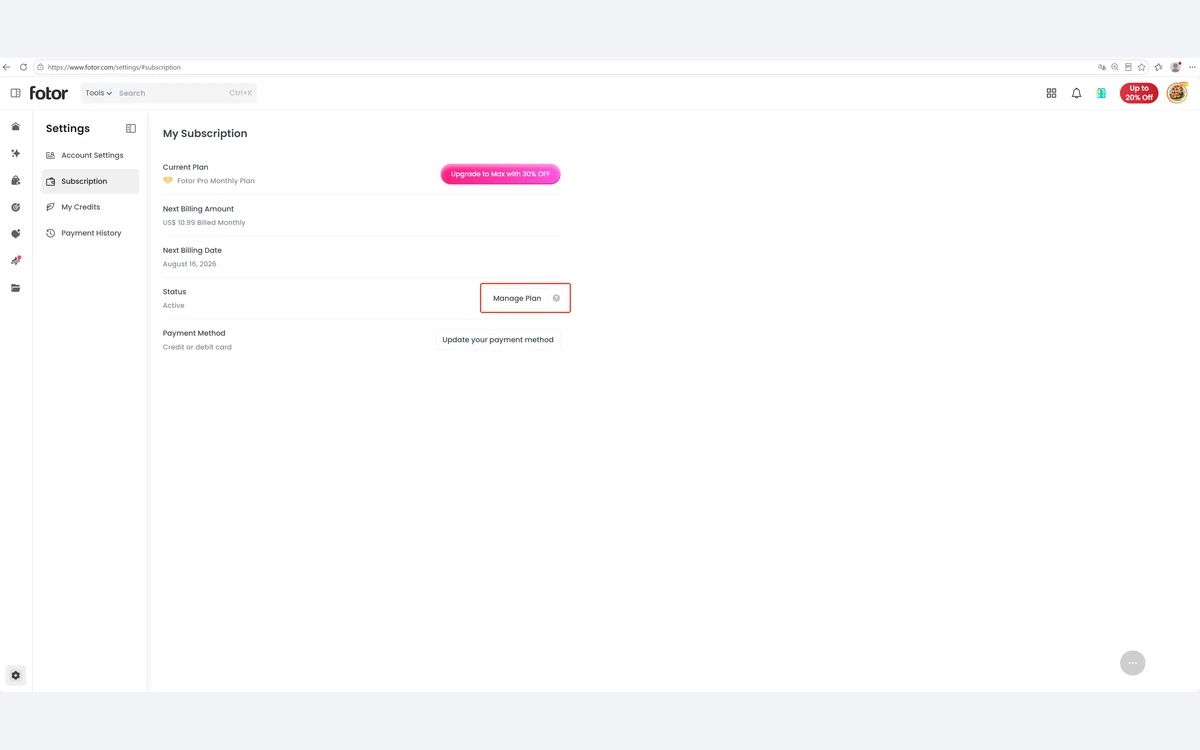
Task: Click the Active status text
Action: [x=173, y=305]
